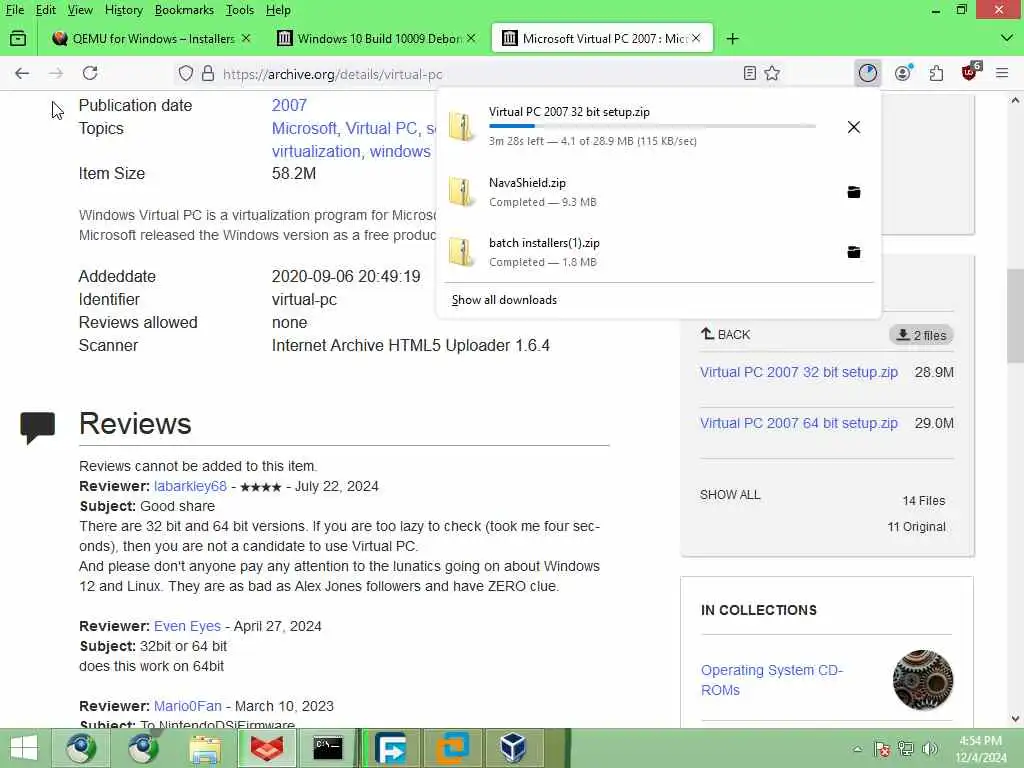
Task: Expand the list all tabs chevron
Action: pyautogui.click(x=1007, y=39)
